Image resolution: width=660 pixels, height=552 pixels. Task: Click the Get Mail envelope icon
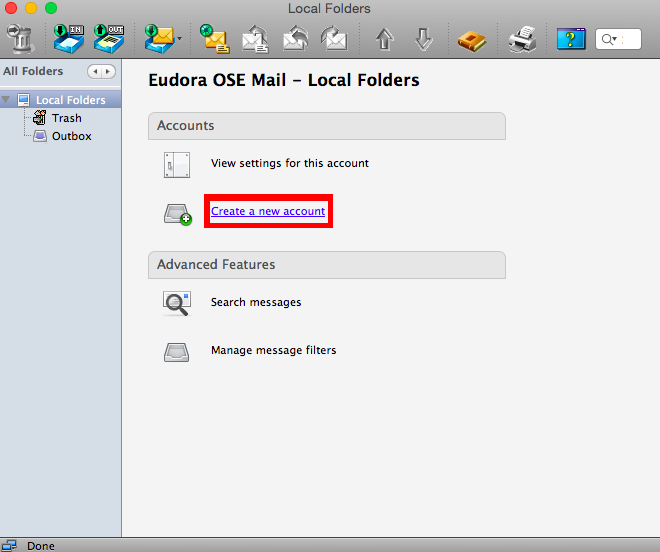tap(159, 39)
